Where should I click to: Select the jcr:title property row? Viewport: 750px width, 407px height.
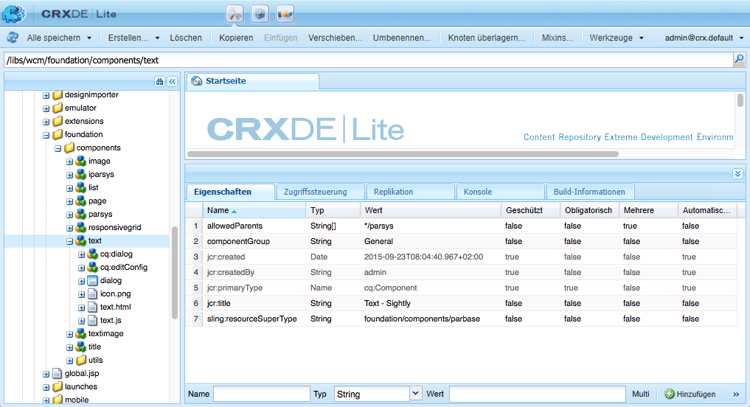(461, 303)
